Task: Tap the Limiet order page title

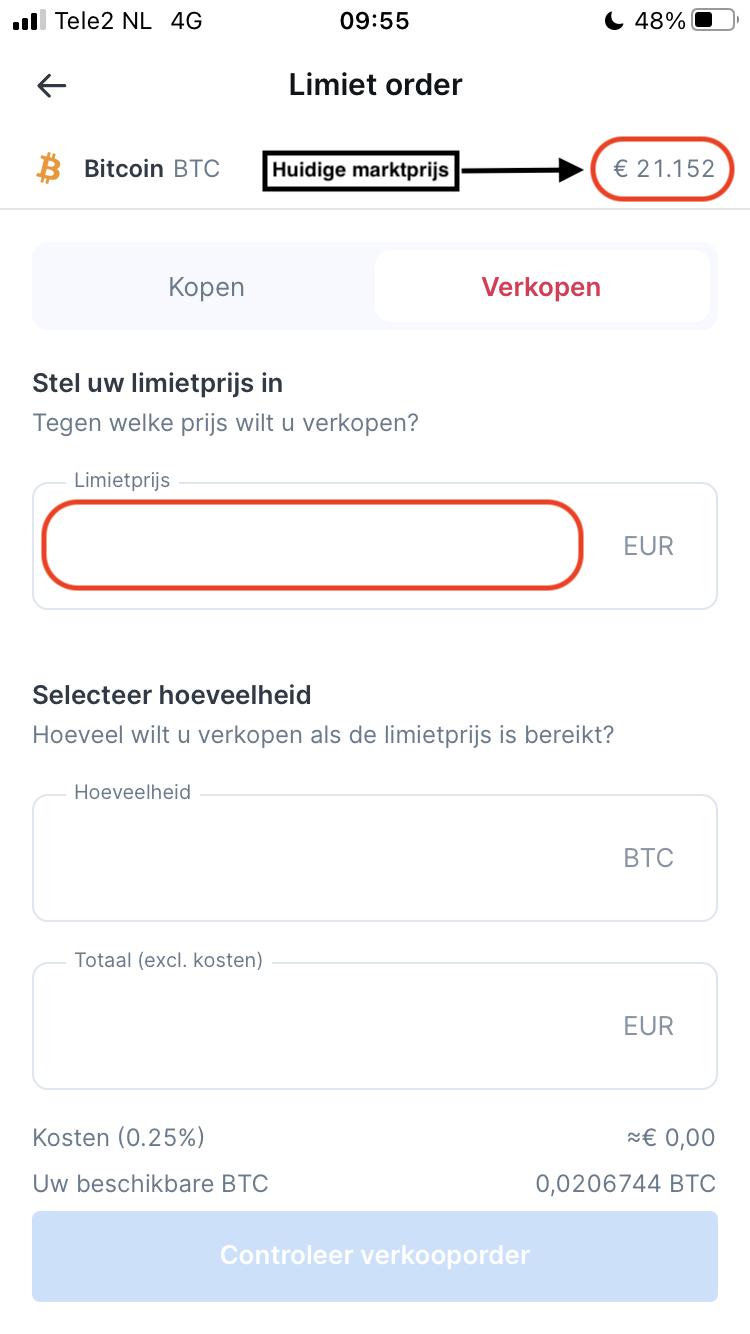Action: pyautogui.click(x=376, y=85)
